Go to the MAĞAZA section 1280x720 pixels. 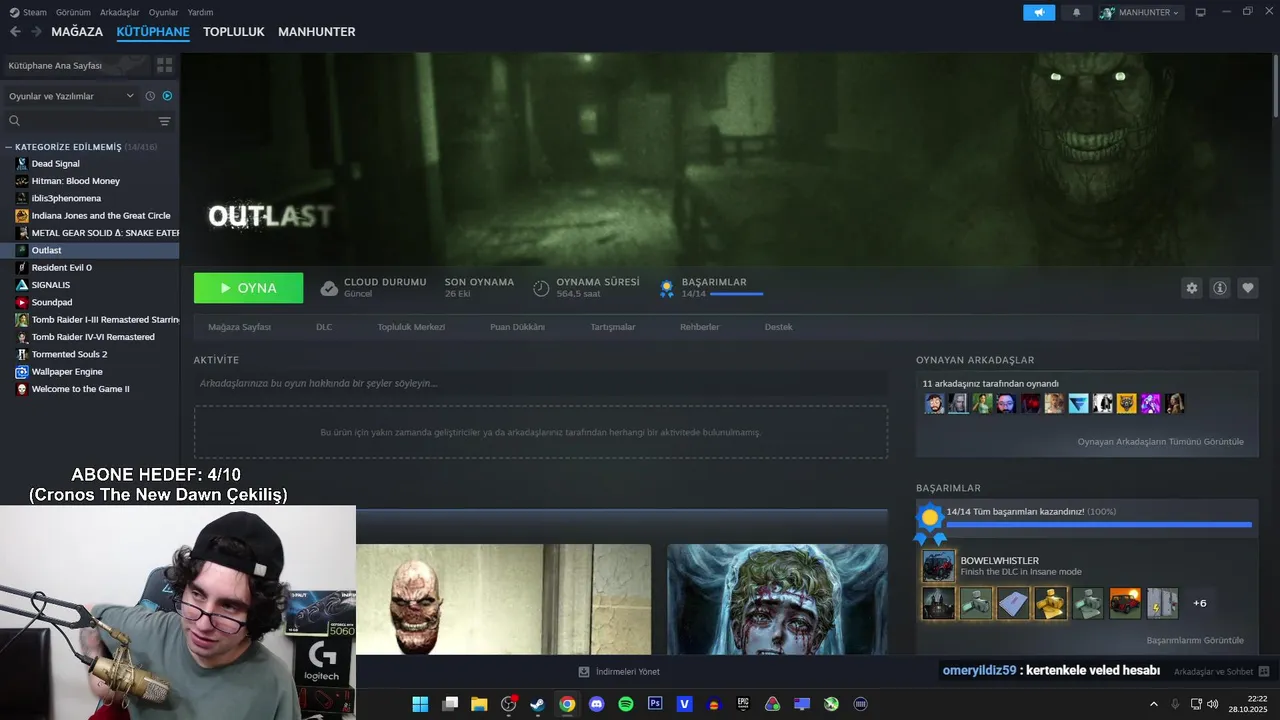point(77,32)
